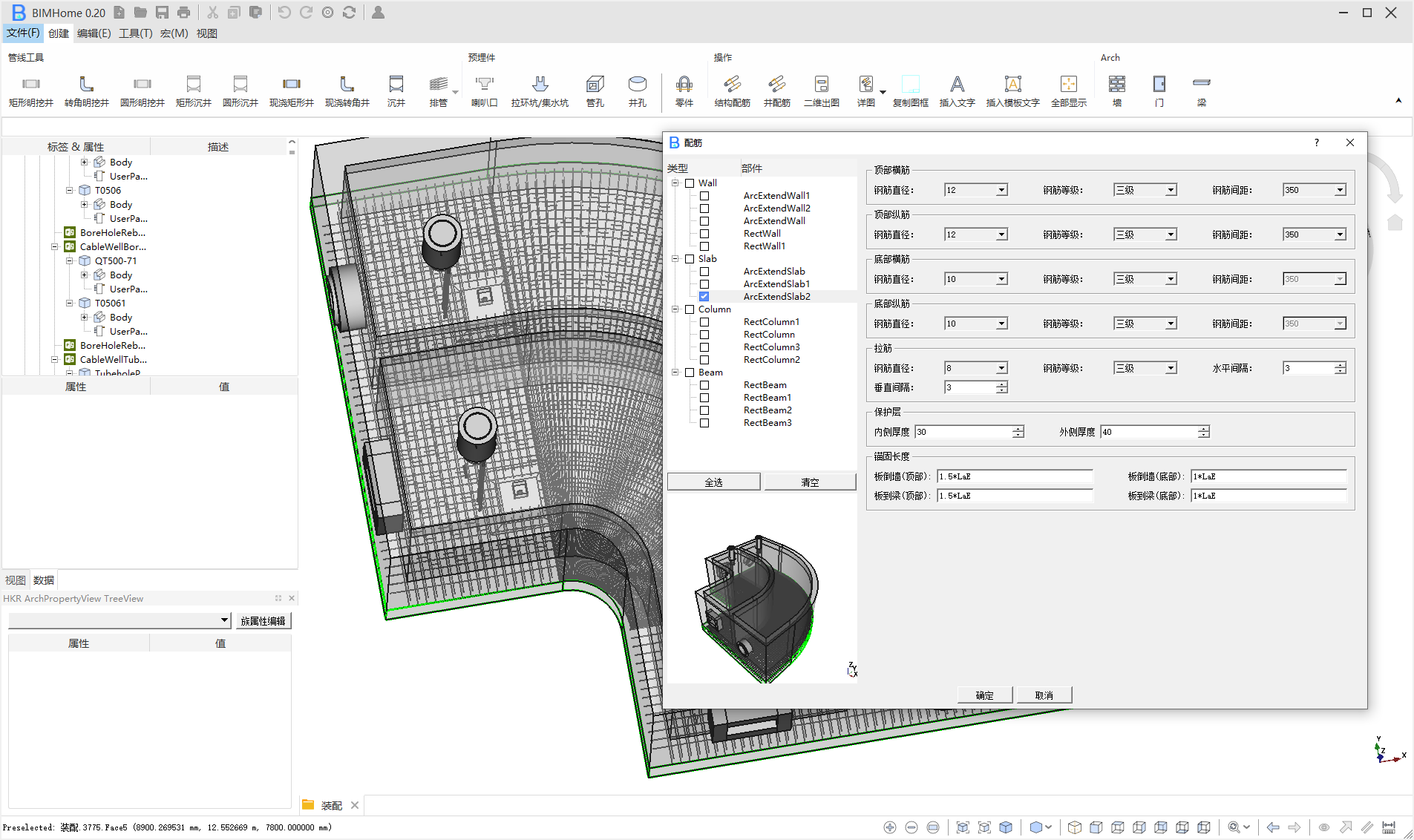Collapse the Column group in dialog tree
1414x840 pixels.
[675, 309]
